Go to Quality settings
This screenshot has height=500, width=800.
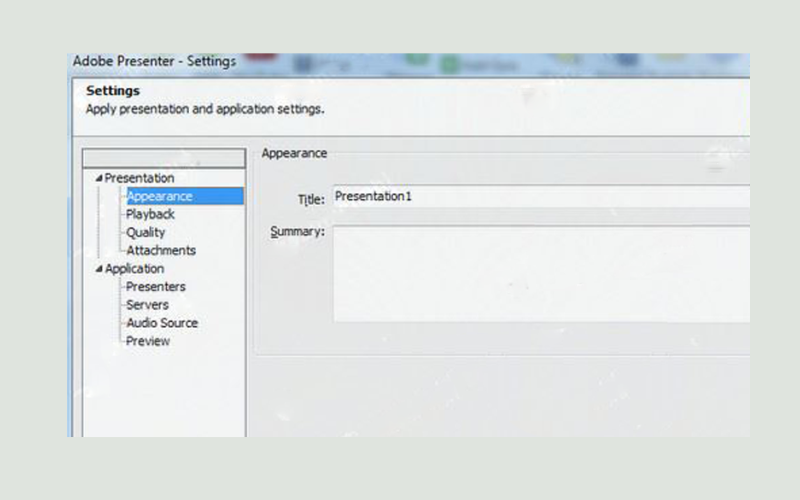pyautogui.click(x=145, y=232)
